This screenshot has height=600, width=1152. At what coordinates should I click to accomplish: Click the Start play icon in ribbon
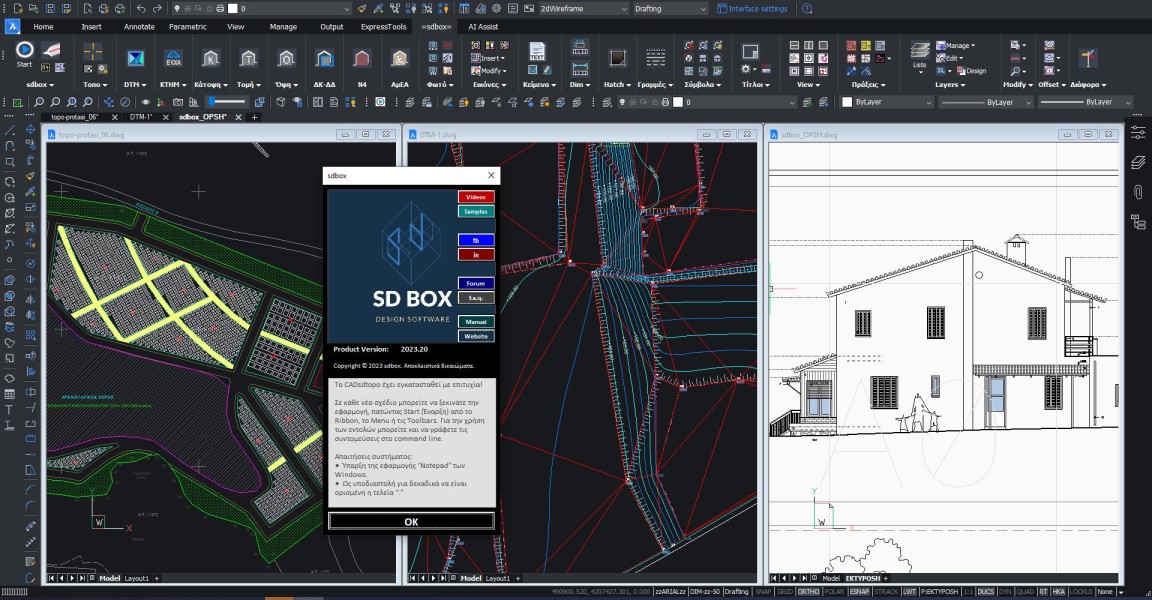point(24,50)
